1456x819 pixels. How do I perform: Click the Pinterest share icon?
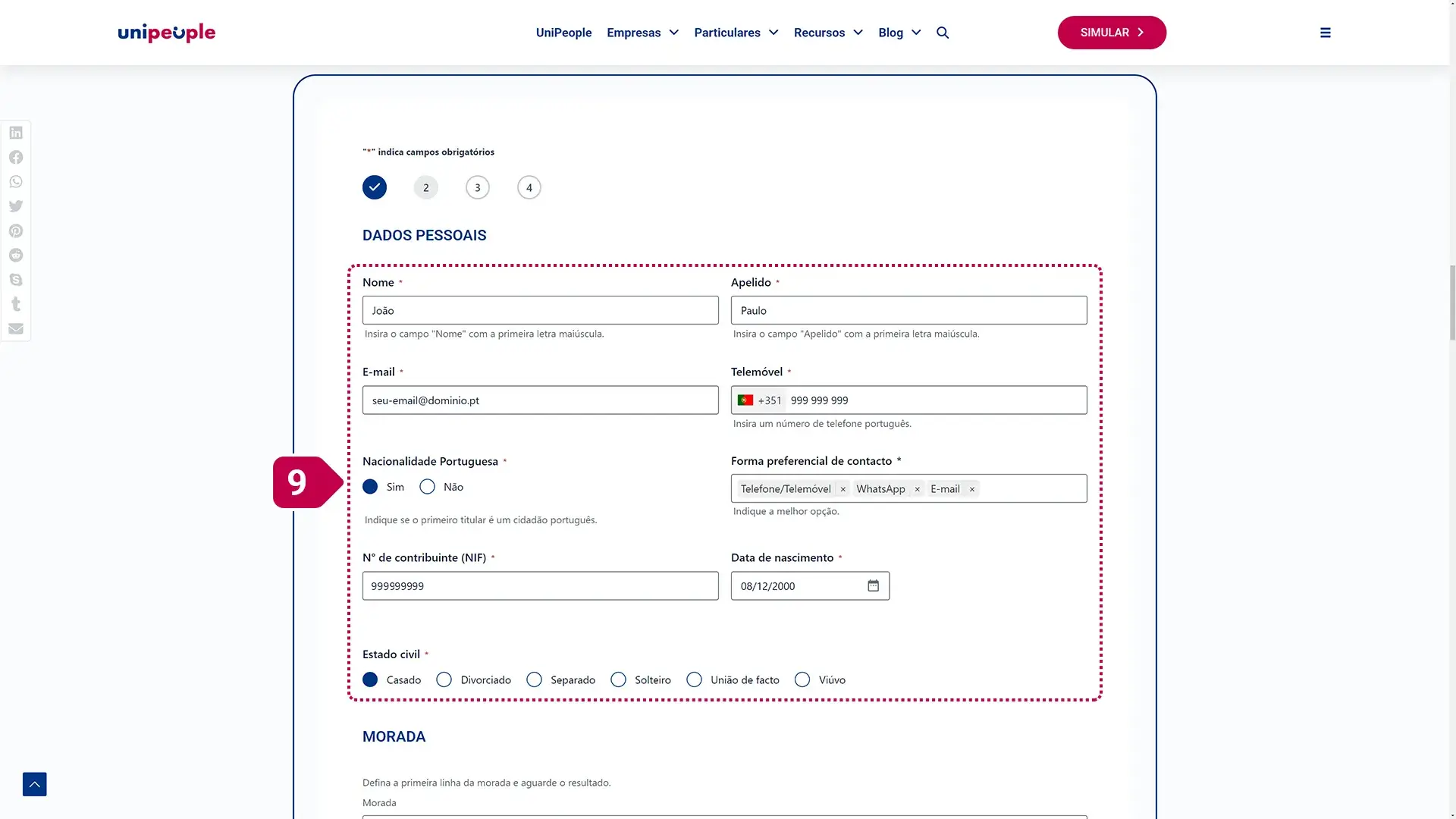click(x=16, y=231)
